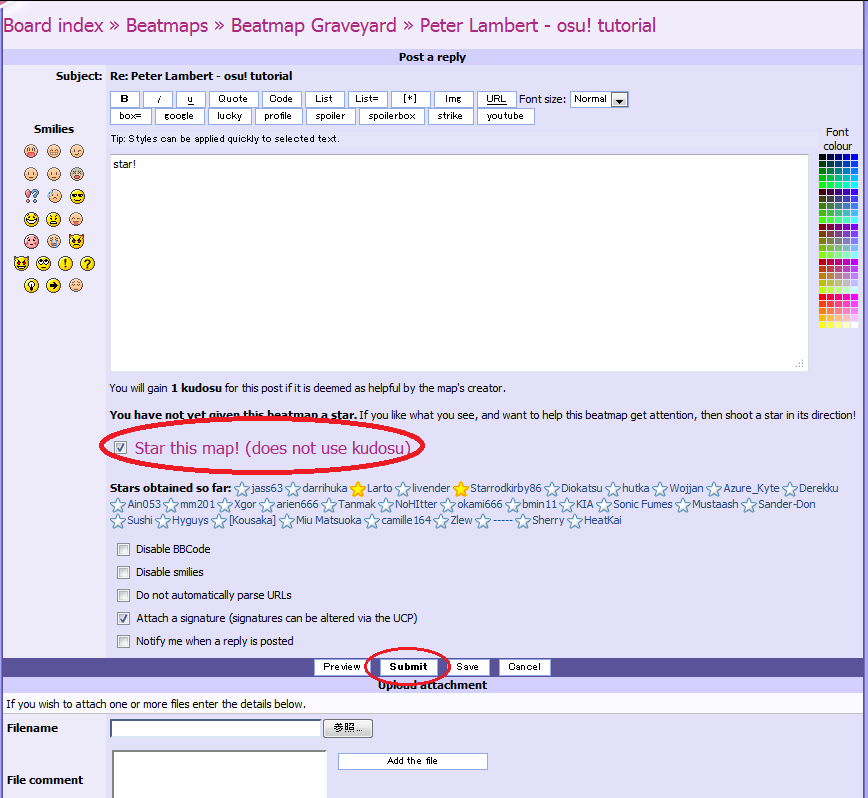Image resolution: width=868 pixels, height=798 pixels.
Task: Click the google BBCode button
Action: pyautogui.click(x=179, y=116)
